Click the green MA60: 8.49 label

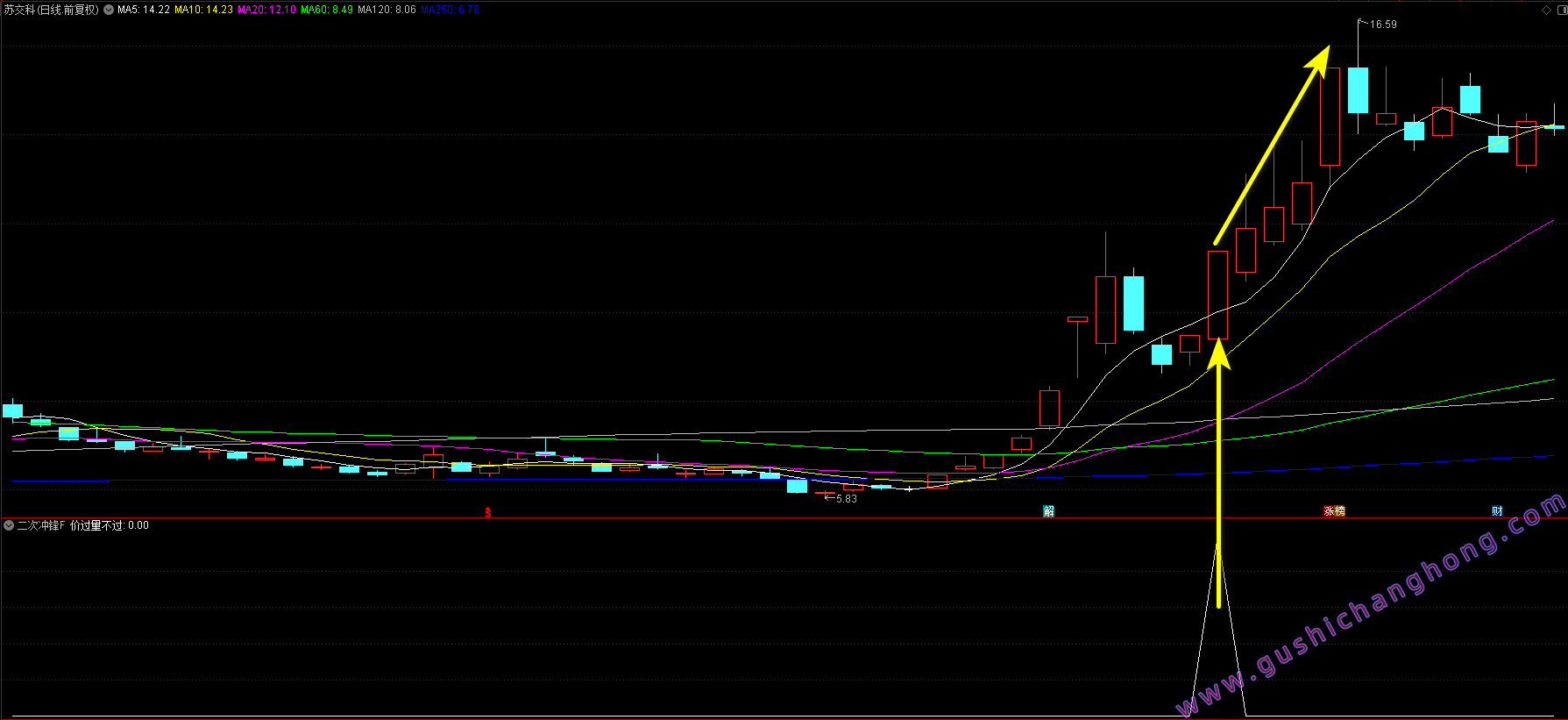pos(327,10)
